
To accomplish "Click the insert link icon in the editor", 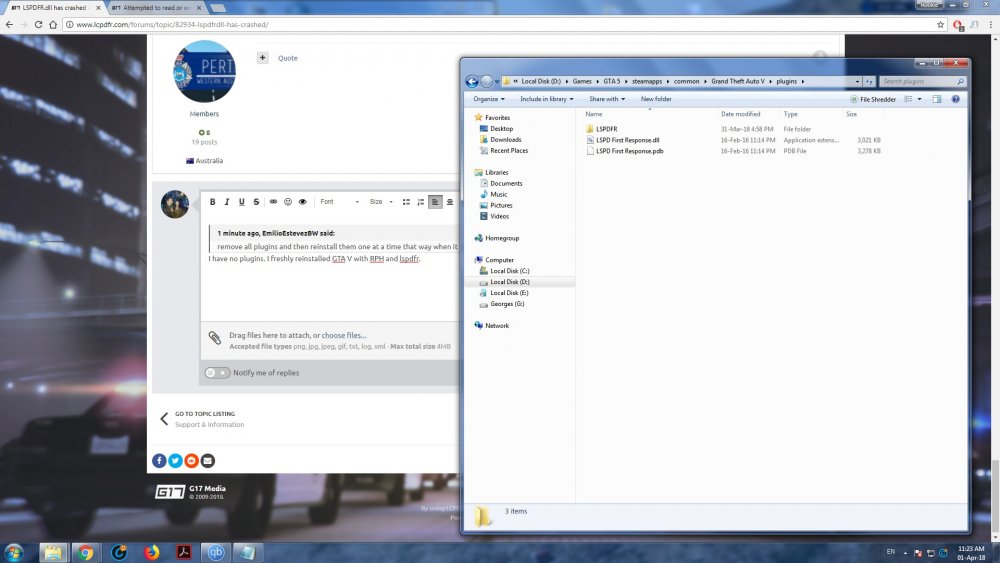I will pyautogui.click(x=273, y=202).
